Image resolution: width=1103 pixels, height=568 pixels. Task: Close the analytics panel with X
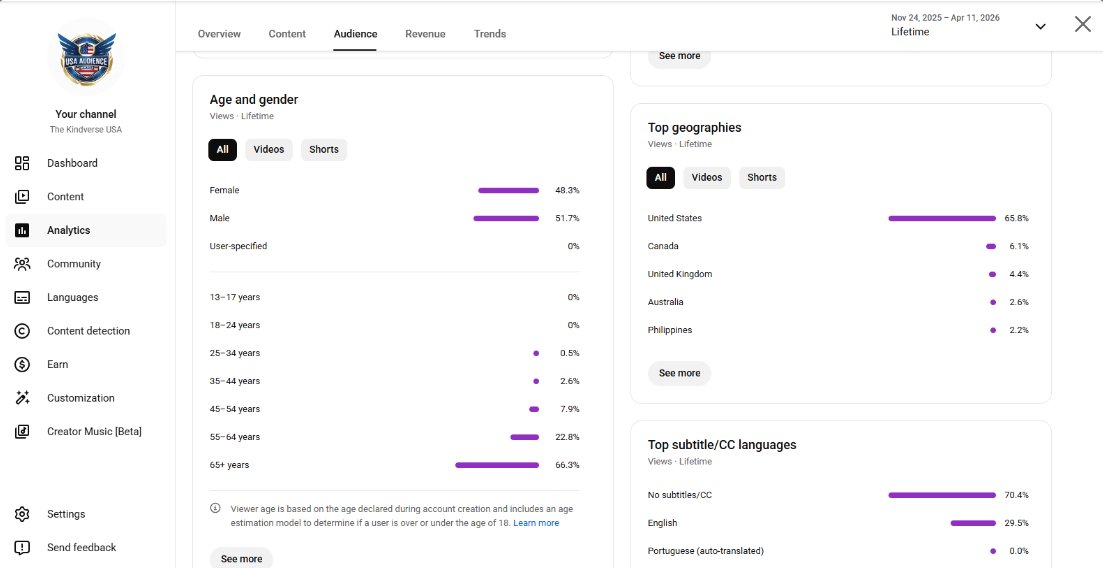(x=1083, y=24)
